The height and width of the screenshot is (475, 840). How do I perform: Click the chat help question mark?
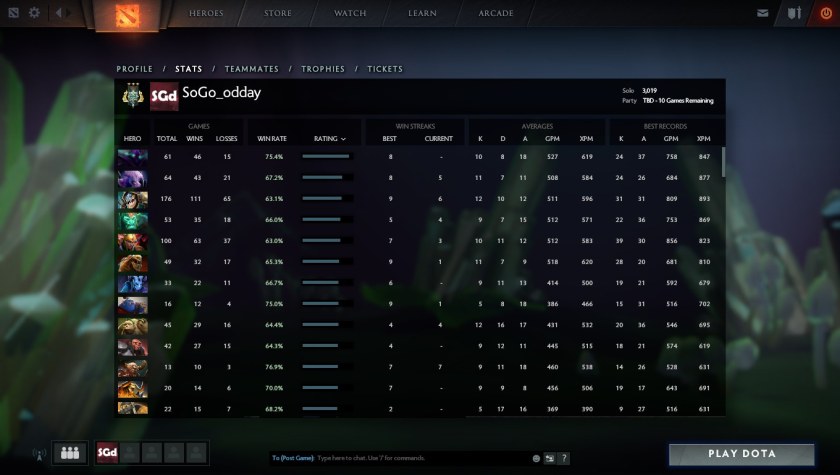click(x=564, y=458)
